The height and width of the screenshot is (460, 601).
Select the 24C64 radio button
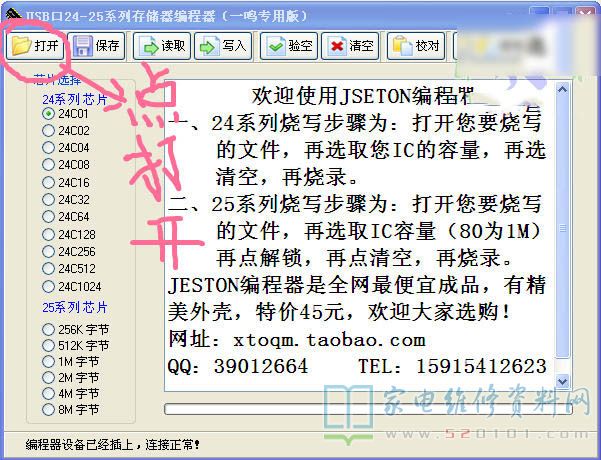[48, 217]
